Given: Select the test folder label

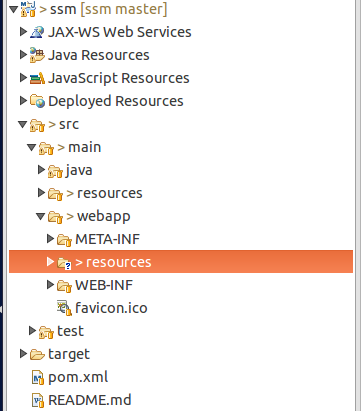Looking at the screenshot, I should [70, 331].
